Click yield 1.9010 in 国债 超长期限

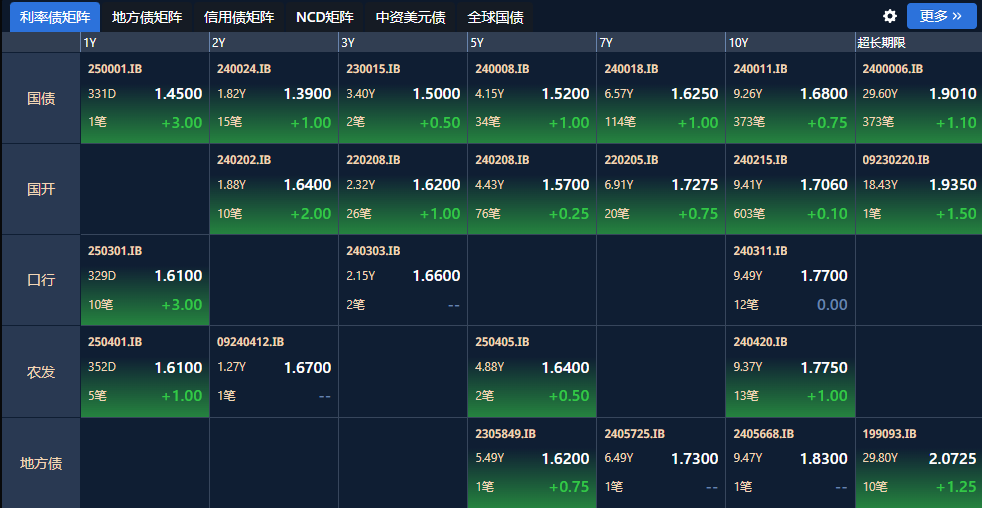953,94
